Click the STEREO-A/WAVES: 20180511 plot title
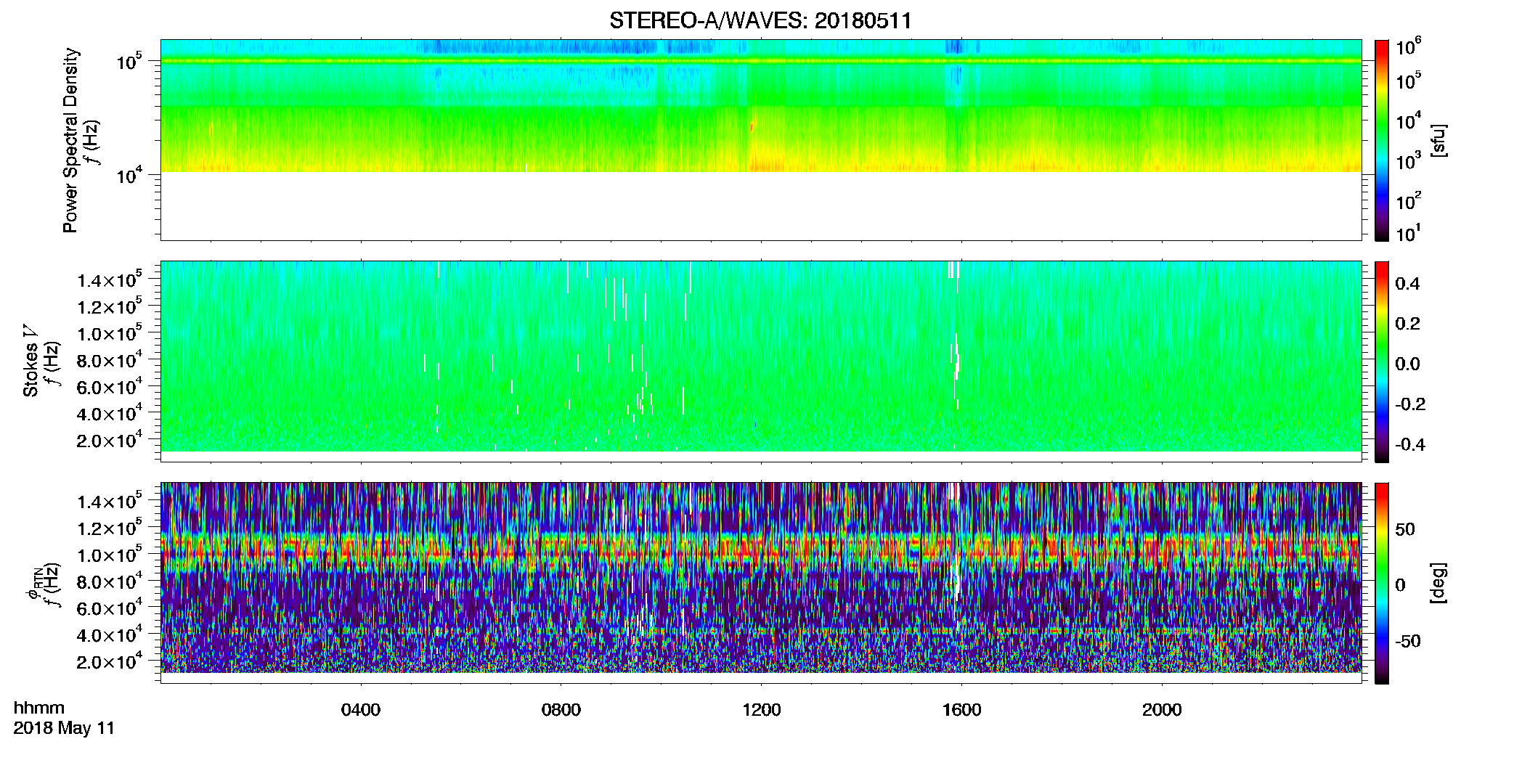Viewport: 1522px width, 784px height. (x=760, y=21)
